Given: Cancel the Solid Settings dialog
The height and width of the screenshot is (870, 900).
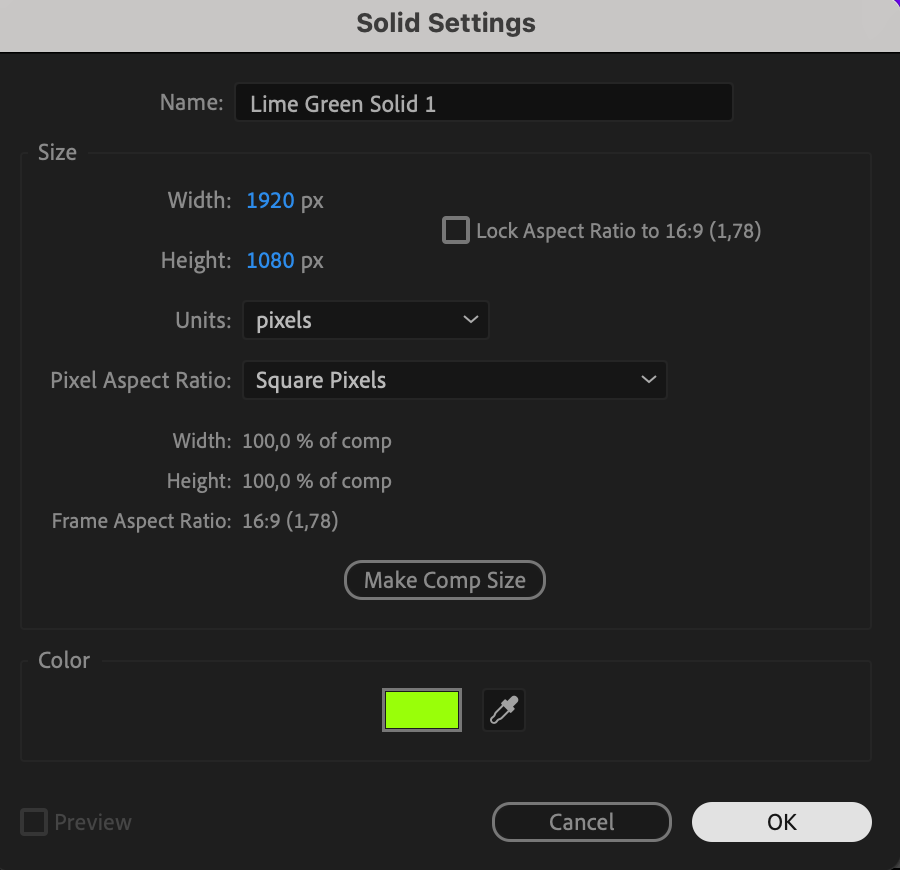Looking at the screenshot, I should (581, 822).
